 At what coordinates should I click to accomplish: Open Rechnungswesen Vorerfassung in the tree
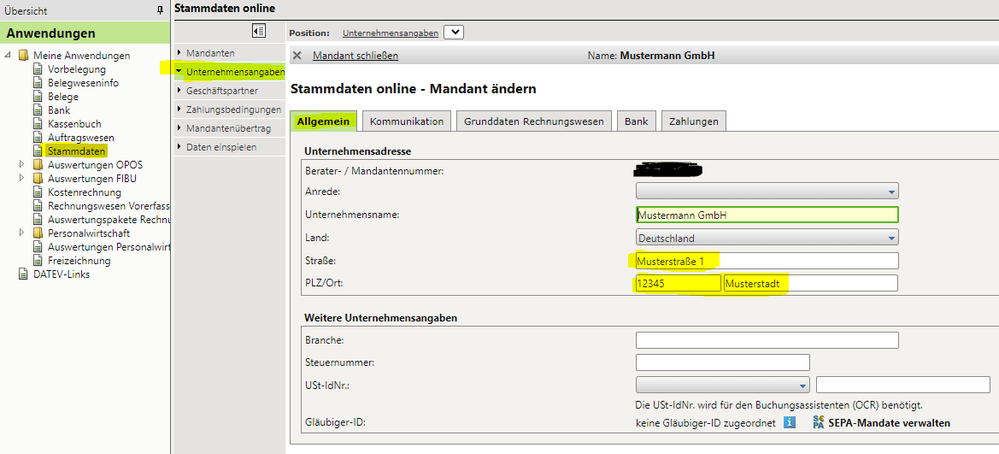tap(108, 206)
